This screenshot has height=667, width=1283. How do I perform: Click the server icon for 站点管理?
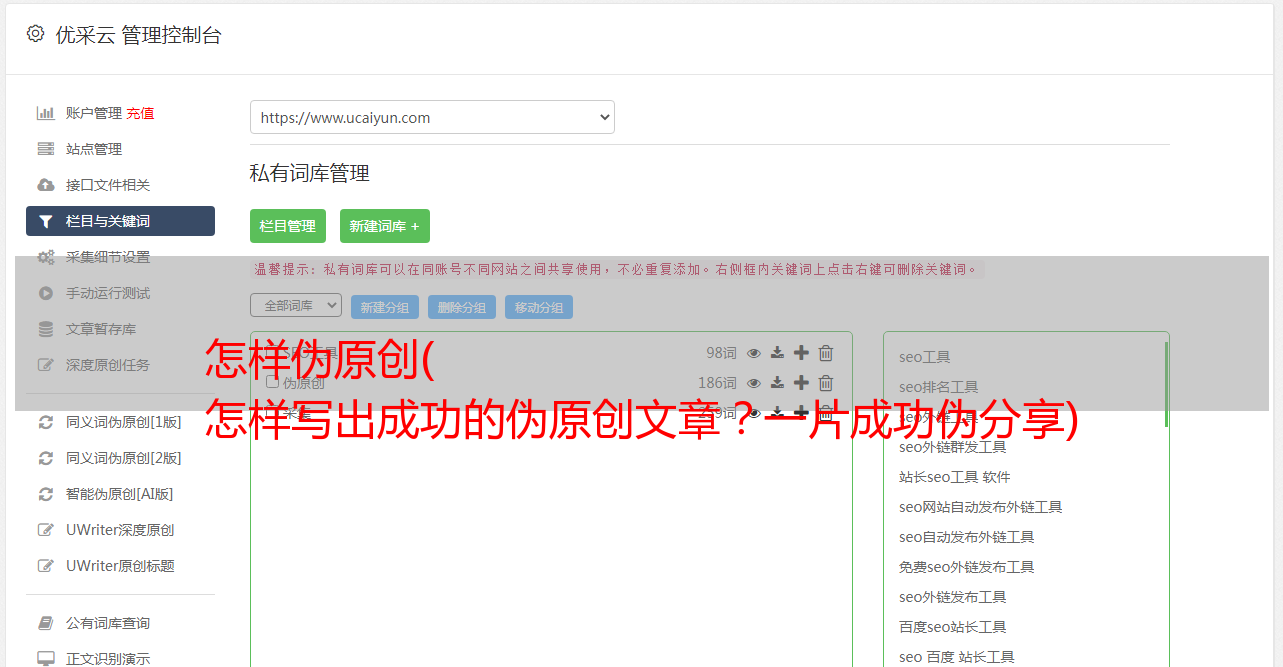[x=46, y=149]
